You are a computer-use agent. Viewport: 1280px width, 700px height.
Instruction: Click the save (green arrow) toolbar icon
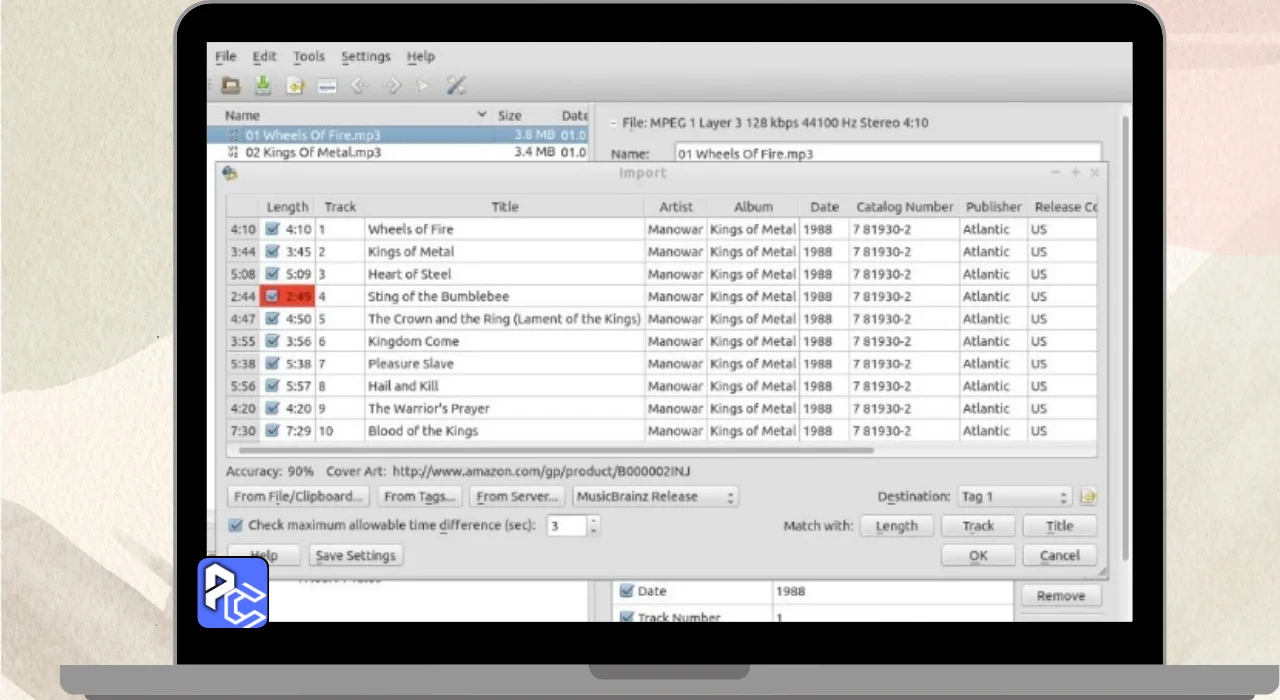262,86
